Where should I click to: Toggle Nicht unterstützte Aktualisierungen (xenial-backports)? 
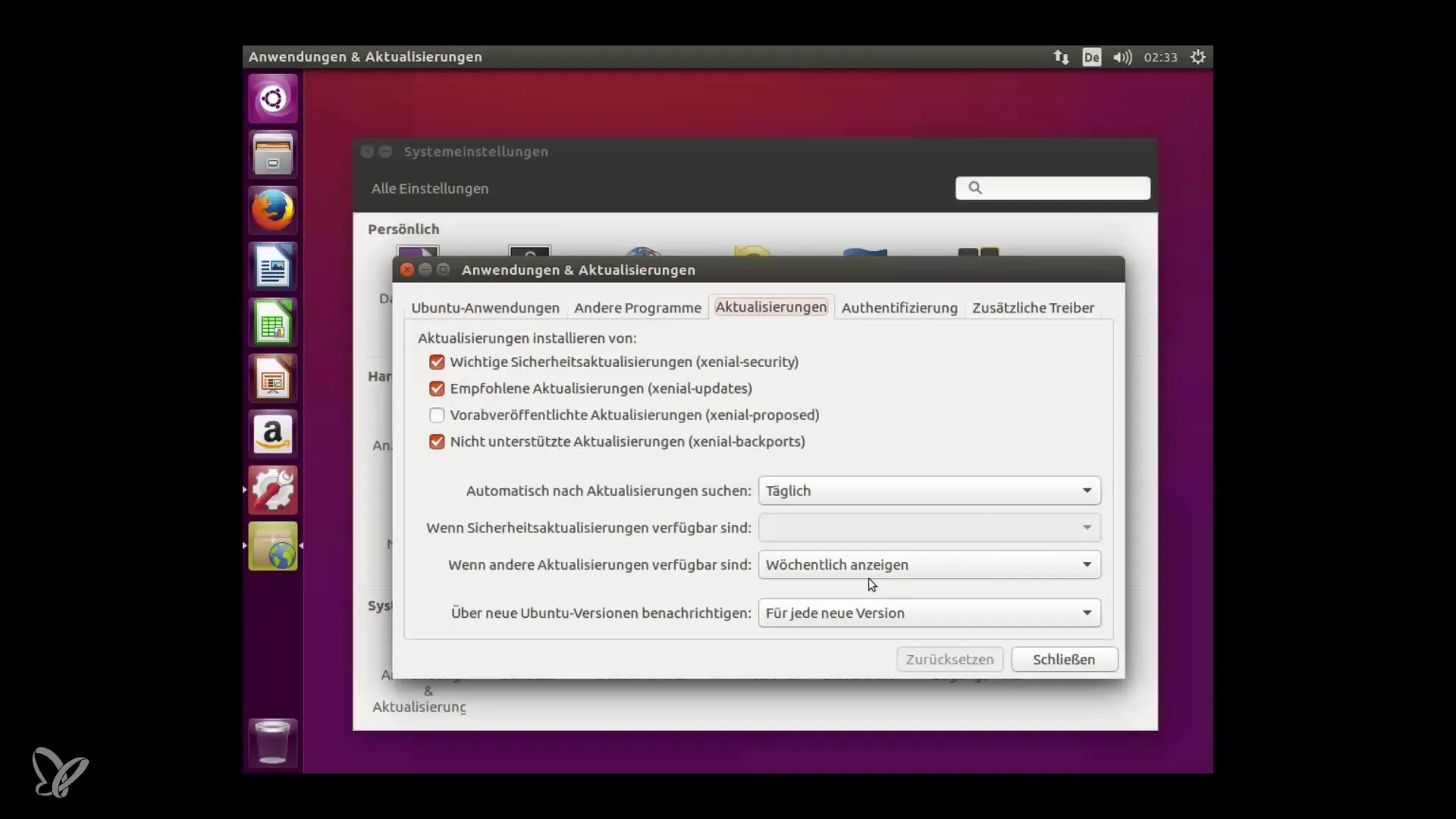(437, 442)
